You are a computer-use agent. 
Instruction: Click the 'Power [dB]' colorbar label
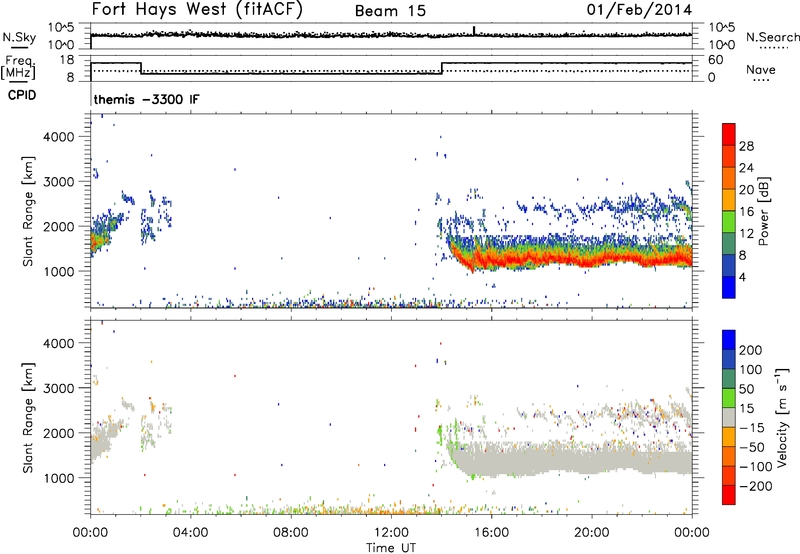[763, 211]
